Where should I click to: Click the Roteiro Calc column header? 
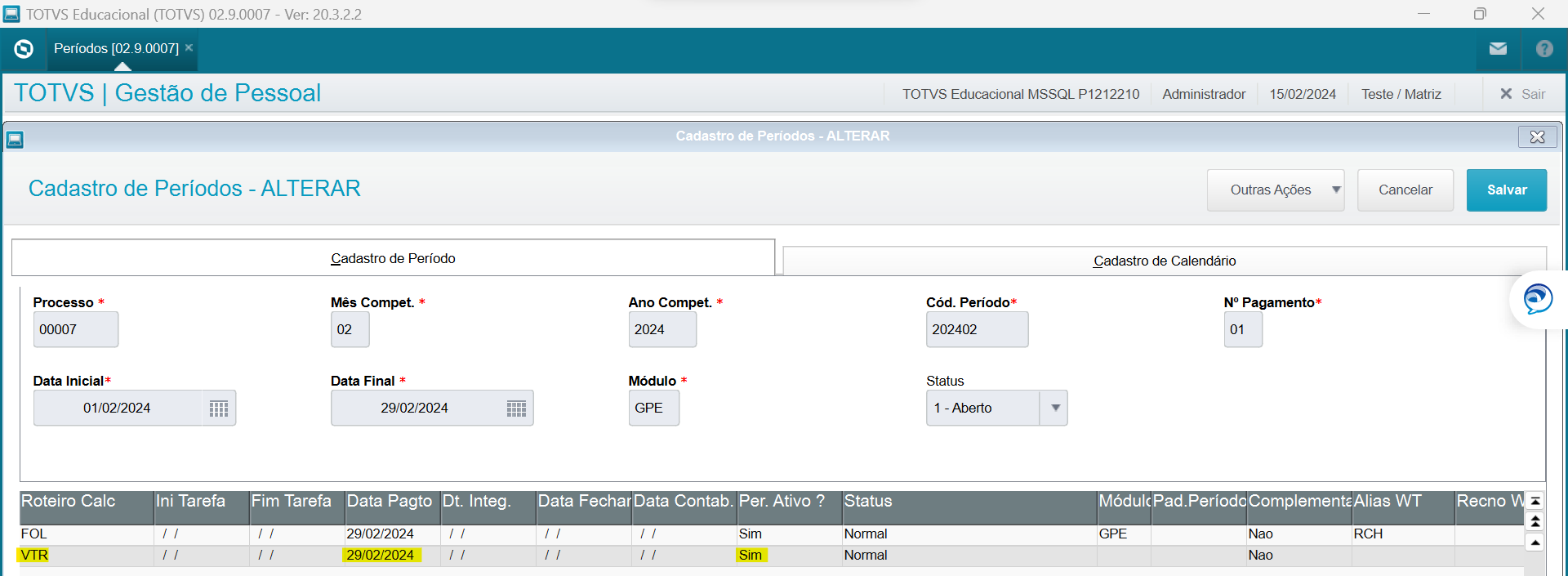[86, 502]
